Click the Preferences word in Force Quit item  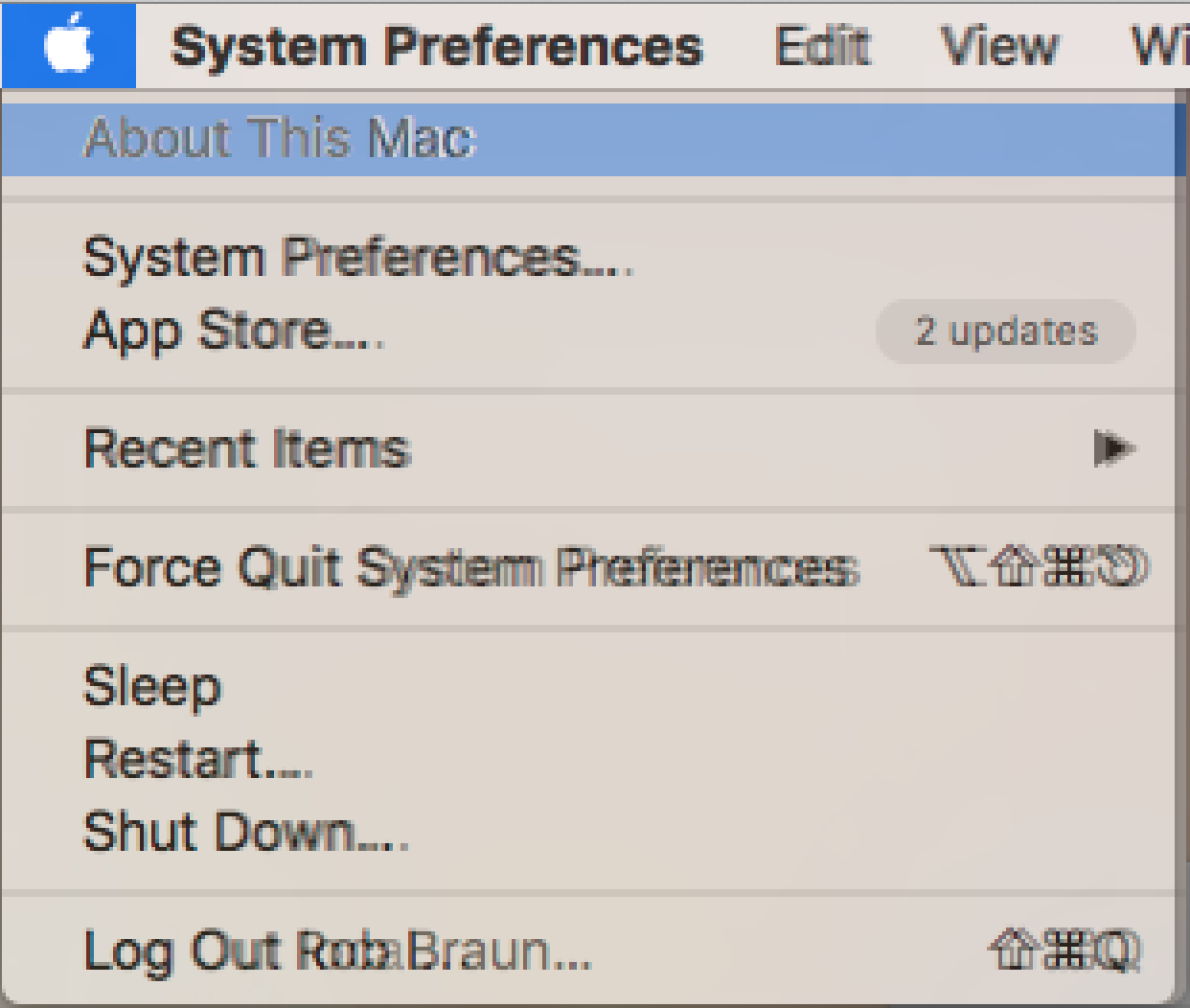(707, 567)
